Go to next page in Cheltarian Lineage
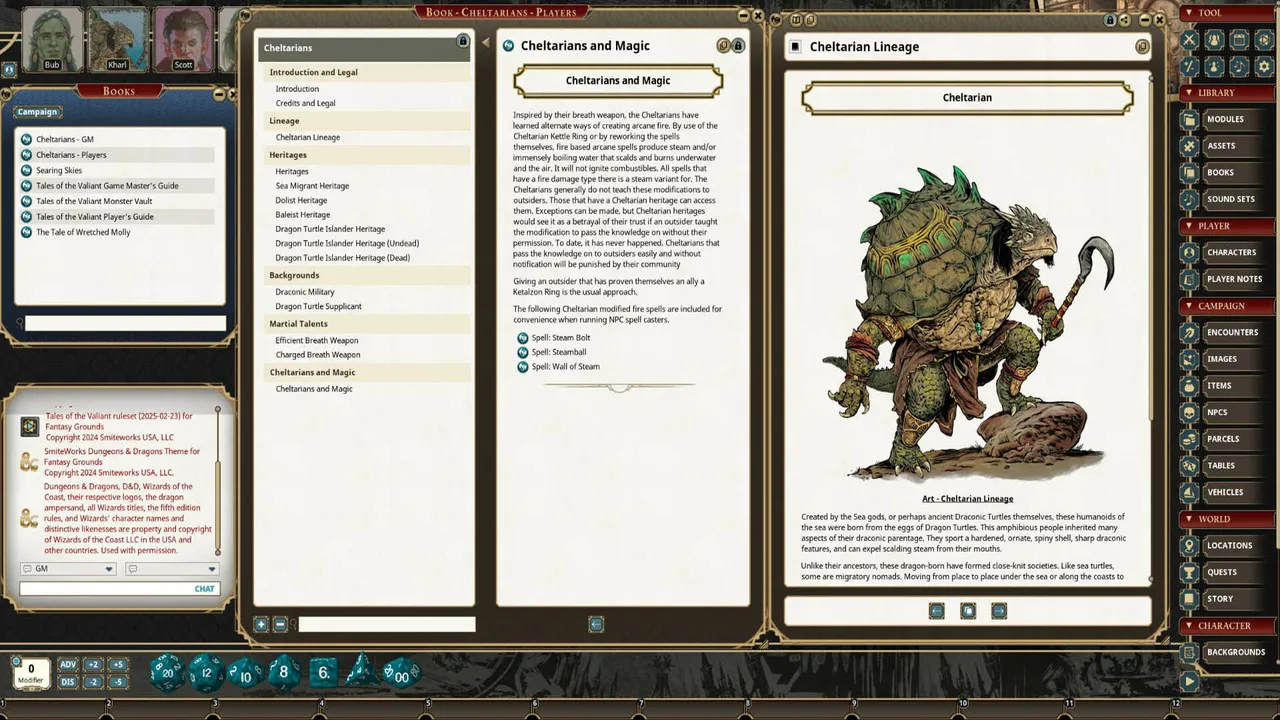Viewport: 1280px width, 720px height. (999, 611)
